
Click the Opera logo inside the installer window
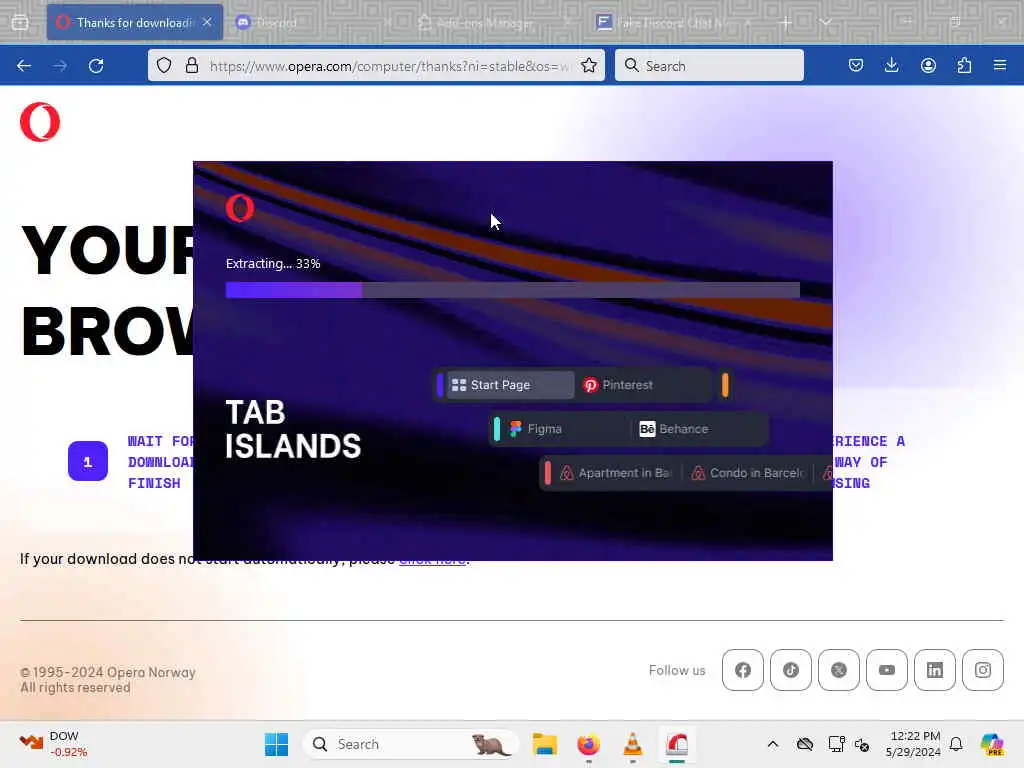tap(240, 208)
